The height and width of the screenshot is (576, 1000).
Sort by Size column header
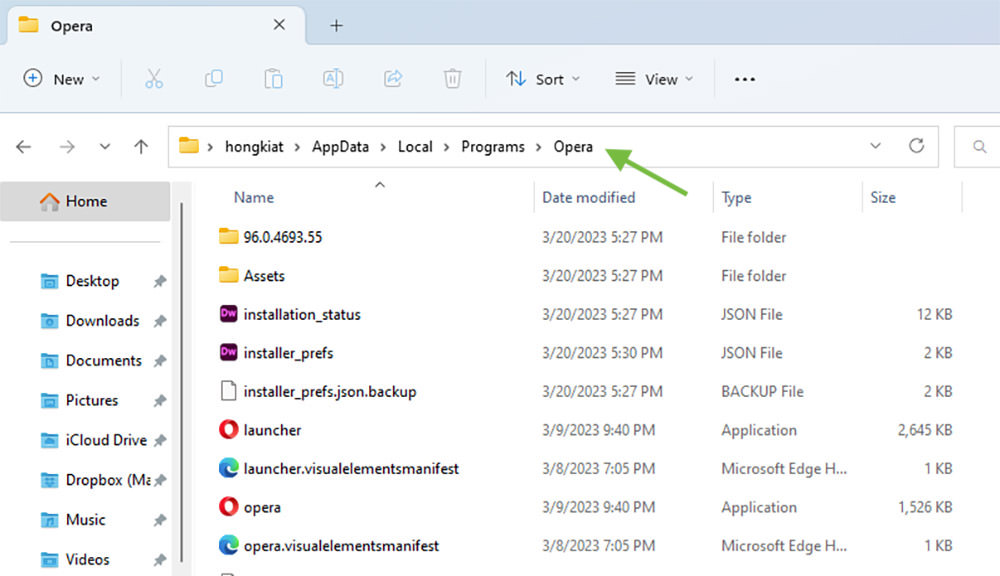[883, 198]
